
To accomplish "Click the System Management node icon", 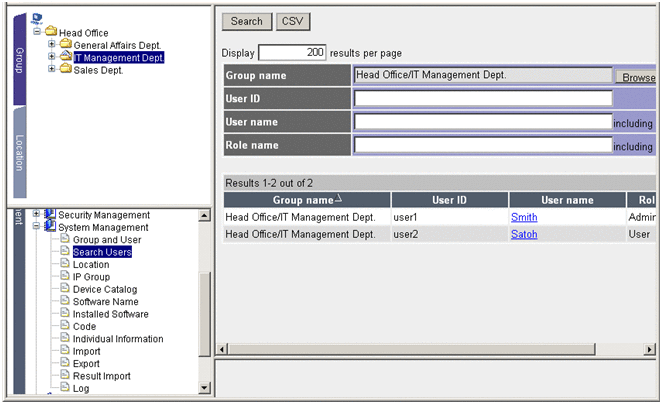I will [x=49, y=227].
